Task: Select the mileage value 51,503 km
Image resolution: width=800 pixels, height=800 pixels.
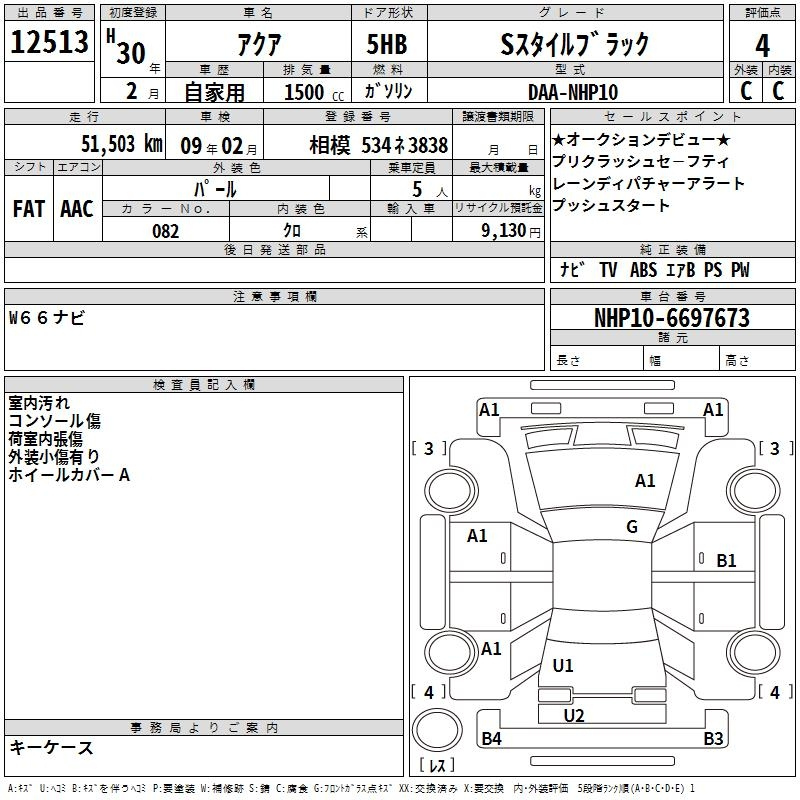Action: coord(121,144)
